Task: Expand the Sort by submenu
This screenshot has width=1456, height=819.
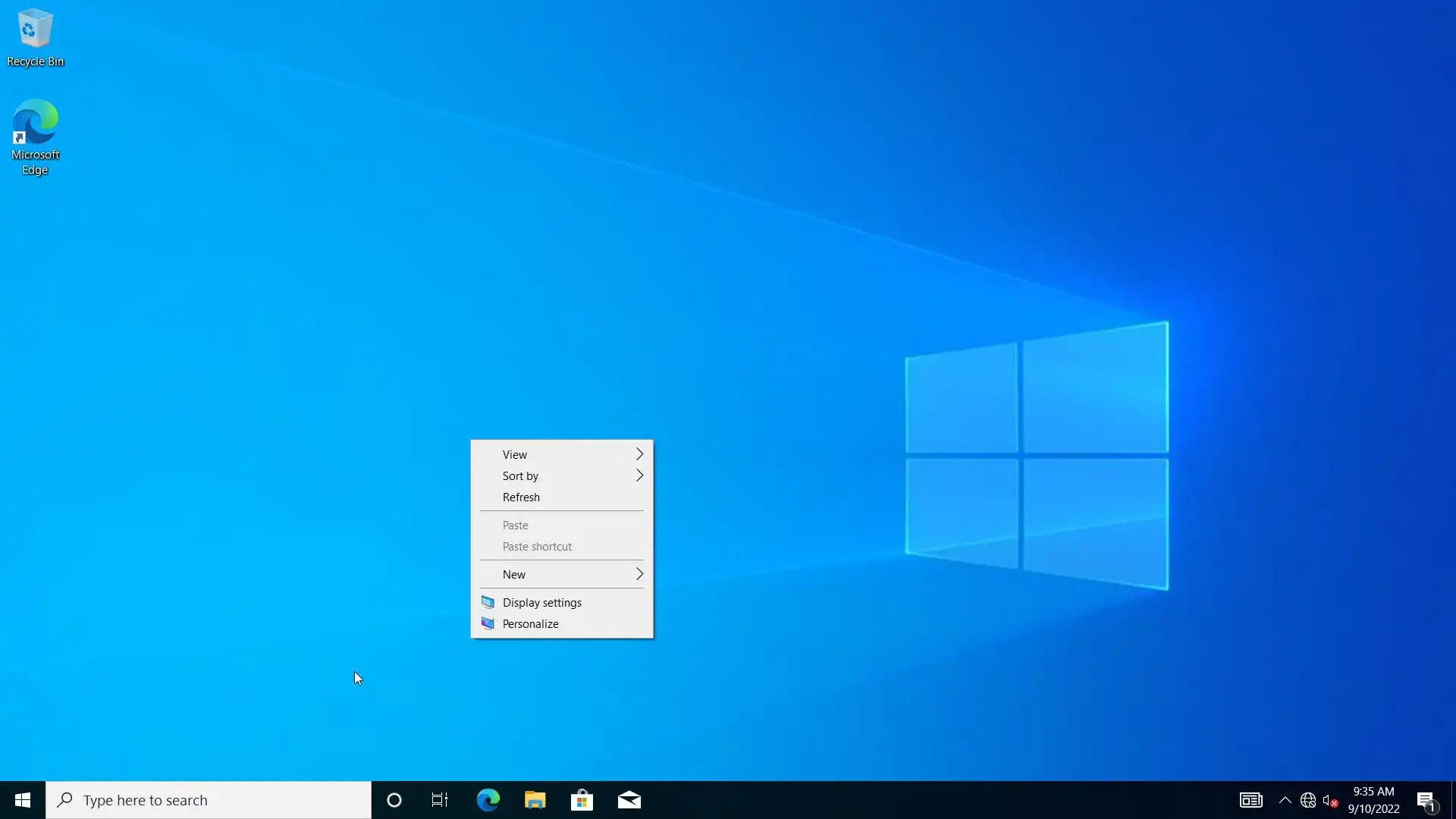Action: click(561, 475)
